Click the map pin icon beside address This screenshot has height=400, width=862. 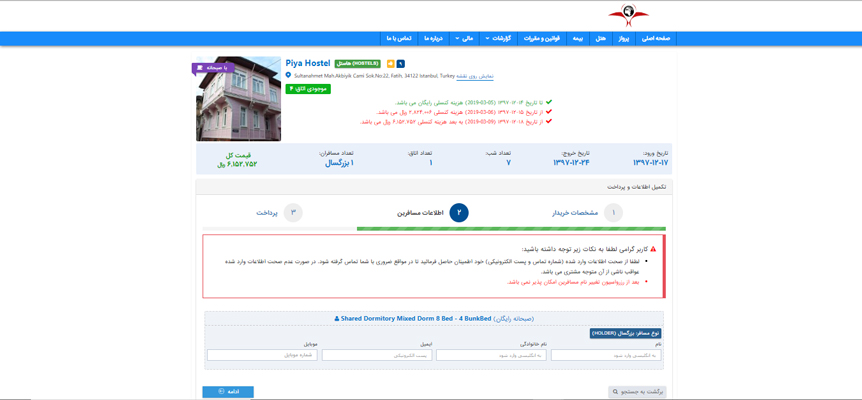point(289,75)
